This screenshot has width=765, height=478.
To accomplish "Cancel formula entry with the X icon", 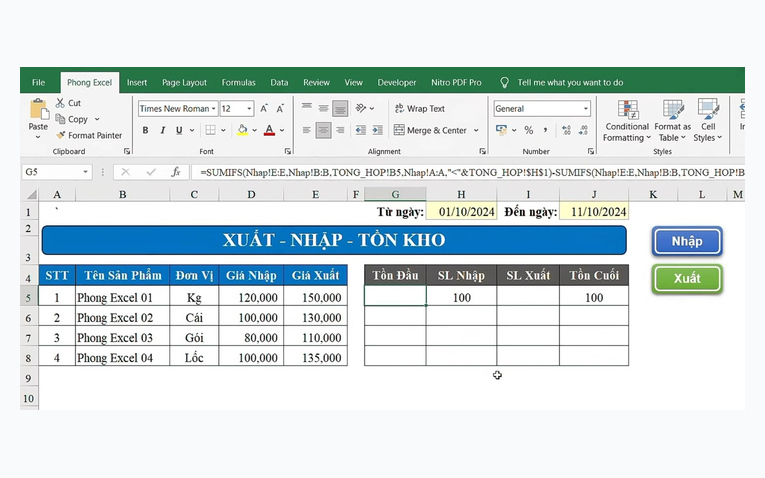I will (125, 172).
